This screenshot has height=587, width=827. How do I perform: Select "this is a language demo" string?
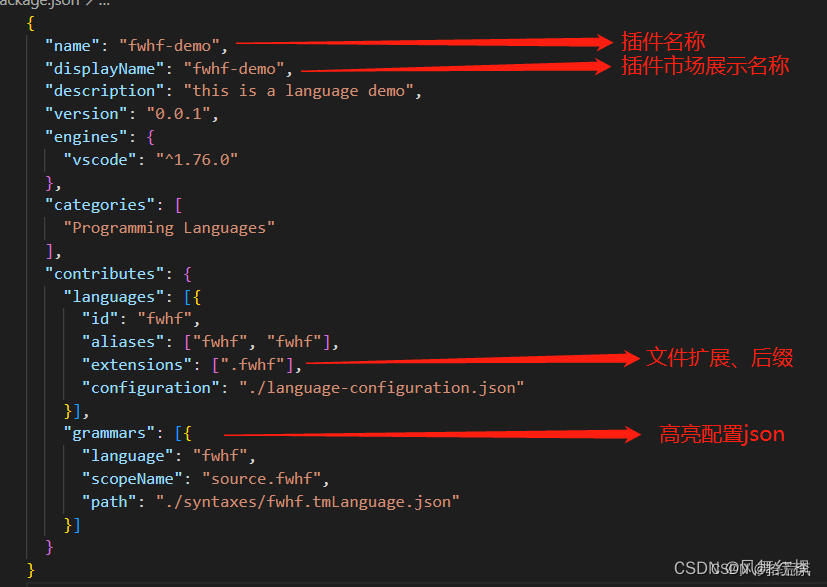[298, 91]
